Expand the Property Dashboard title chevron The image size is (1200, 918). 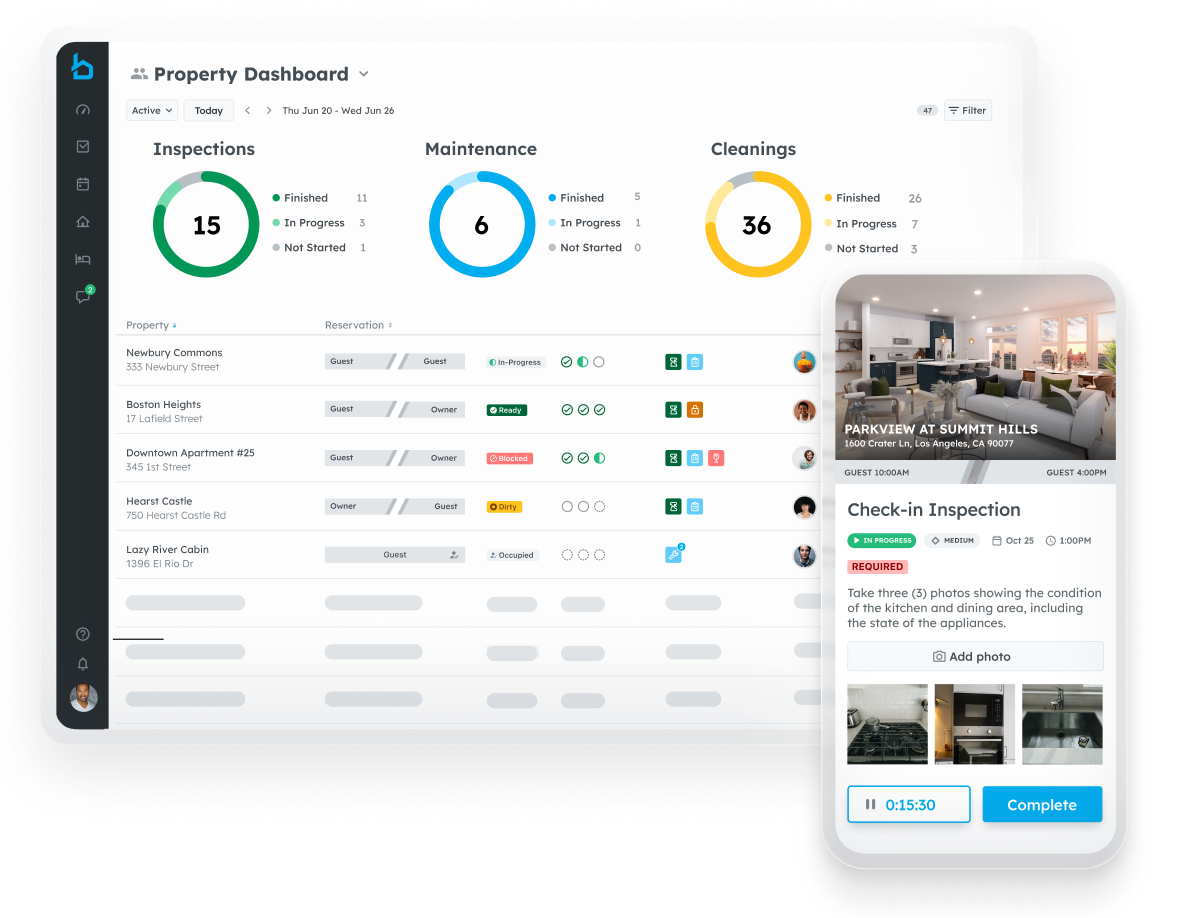(x=364, y=74)
